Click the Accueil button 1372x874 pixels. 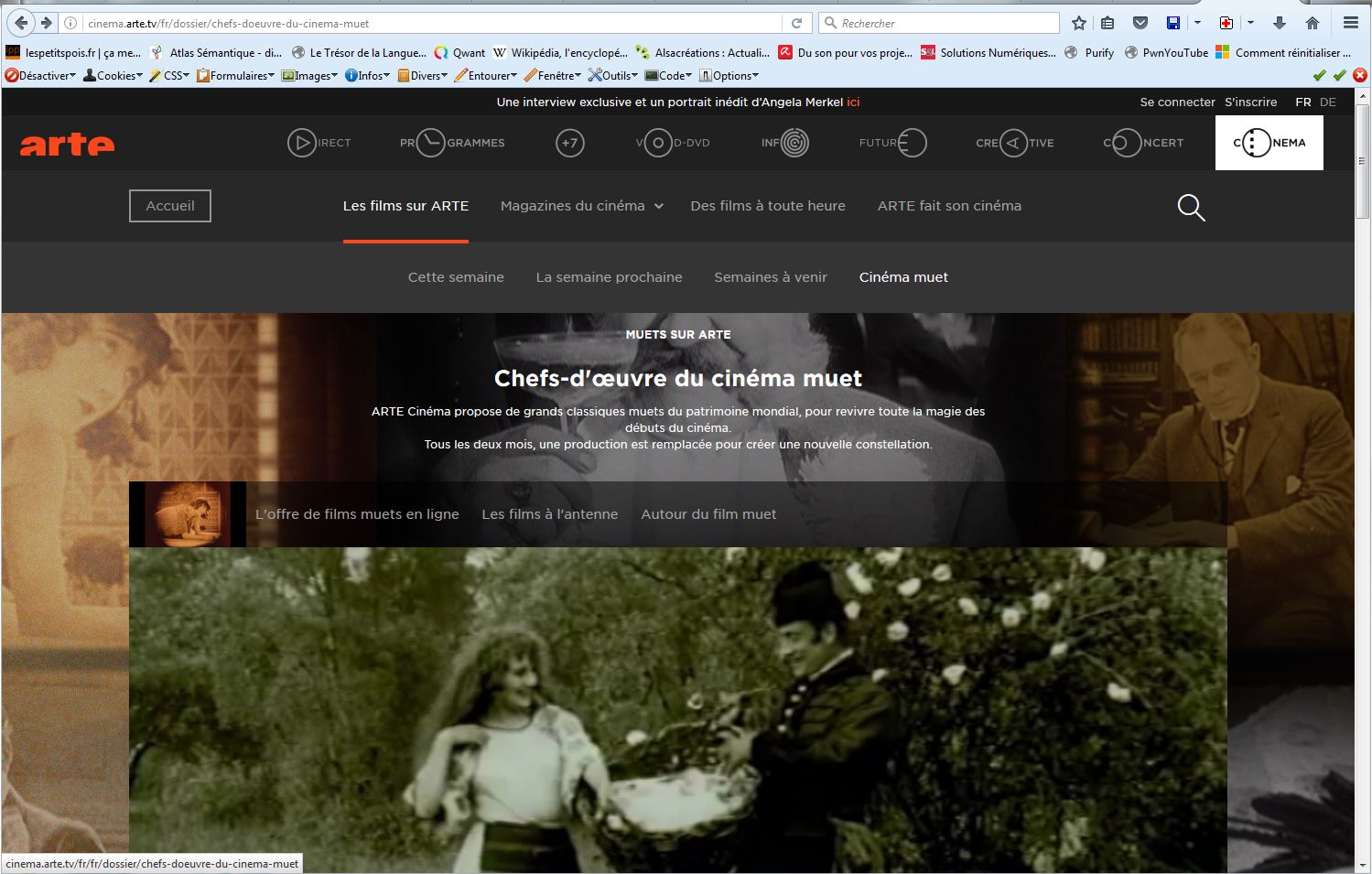coord(170,206)
